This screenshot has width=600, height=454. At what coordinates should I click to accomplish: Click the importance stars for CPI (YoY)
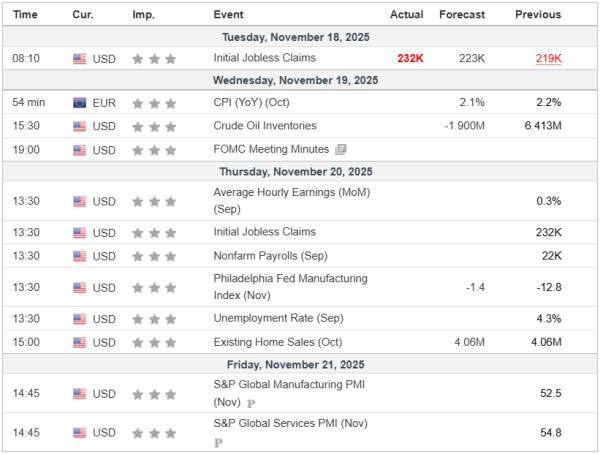tap(154, 103)
